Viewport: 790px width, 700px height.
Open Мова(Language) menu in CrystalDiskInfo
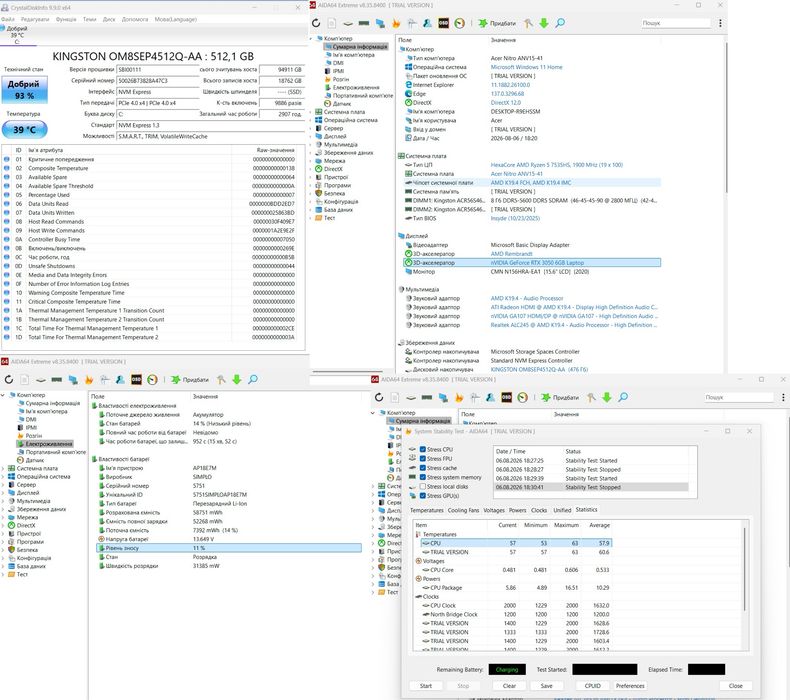click(175, 19)
